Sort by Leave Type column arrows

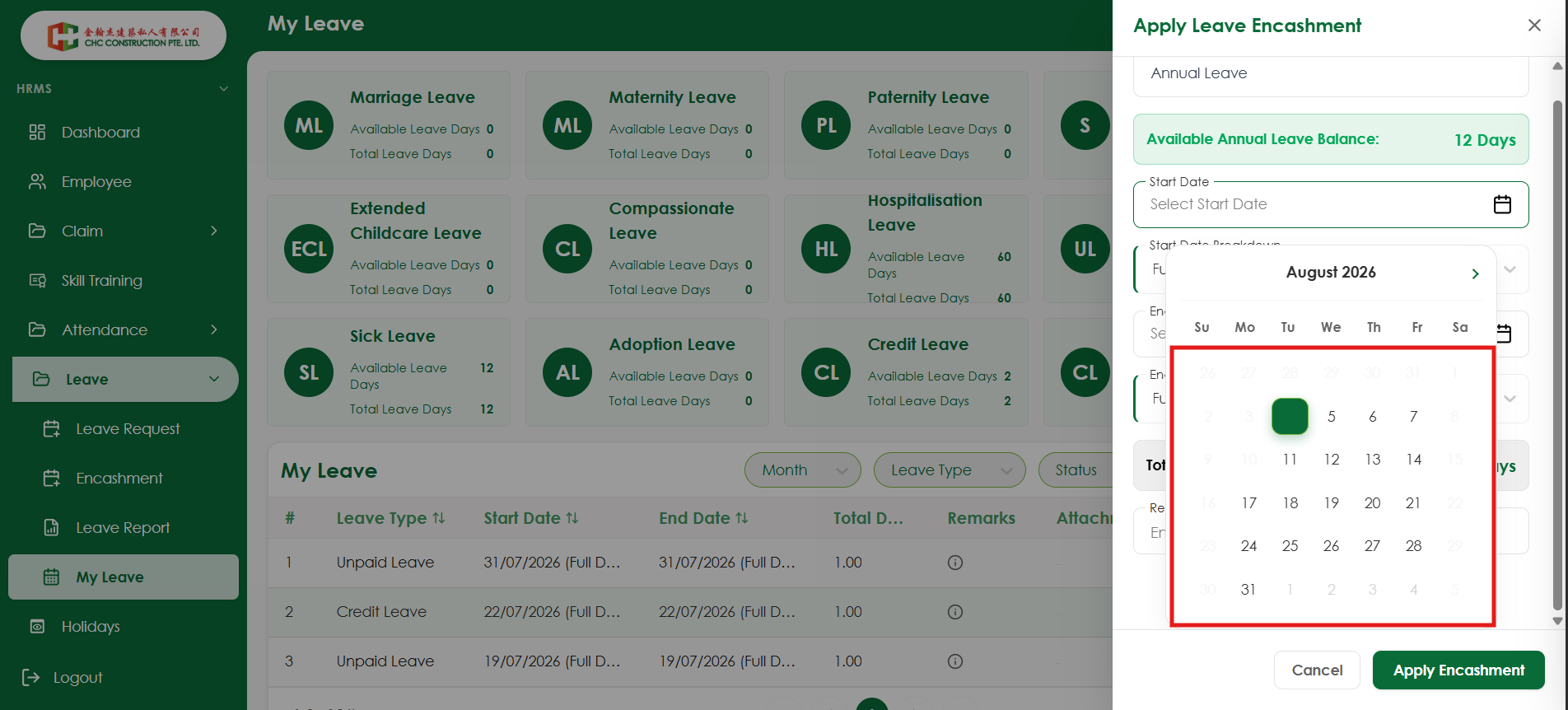pos(439,518)
